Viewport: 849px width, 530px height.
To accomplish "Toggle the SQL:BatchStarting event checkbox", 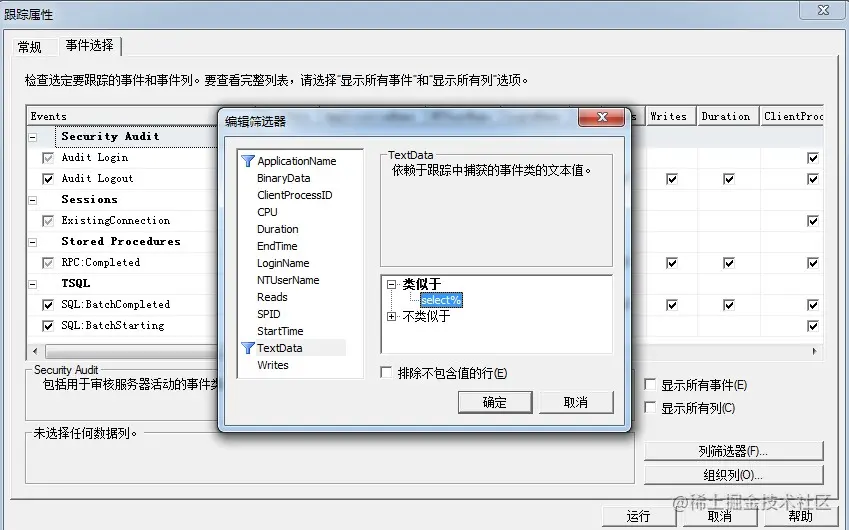I will 48,326.
